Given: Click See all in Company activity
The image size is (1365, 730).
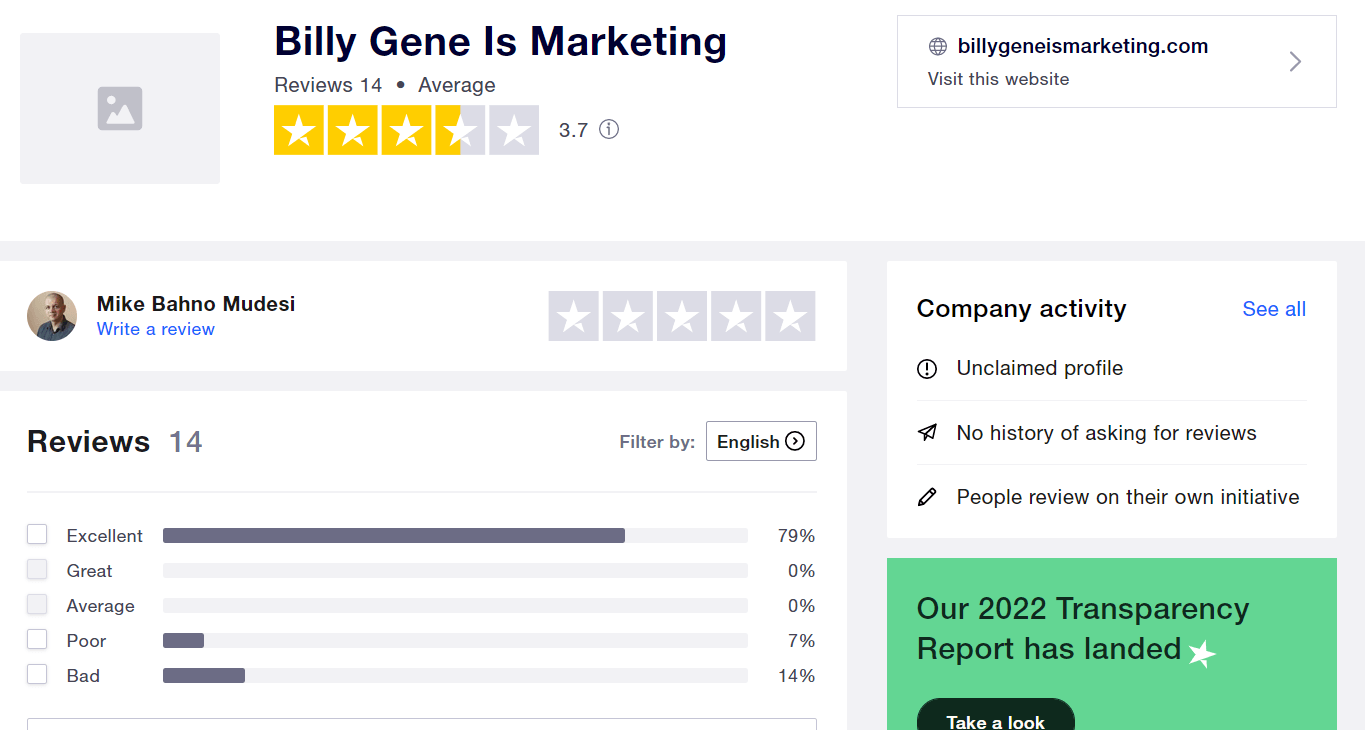Looking at the screenshot, I should click(x=1274, y=309).
